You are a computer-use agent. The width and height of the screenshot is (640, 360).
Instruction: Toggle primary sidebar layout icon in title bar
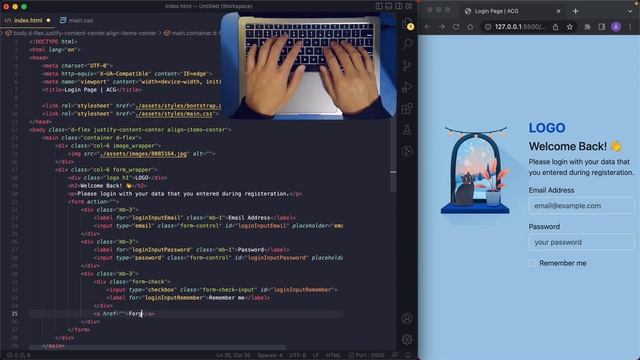pyautogui.click(x=379, y=6)
